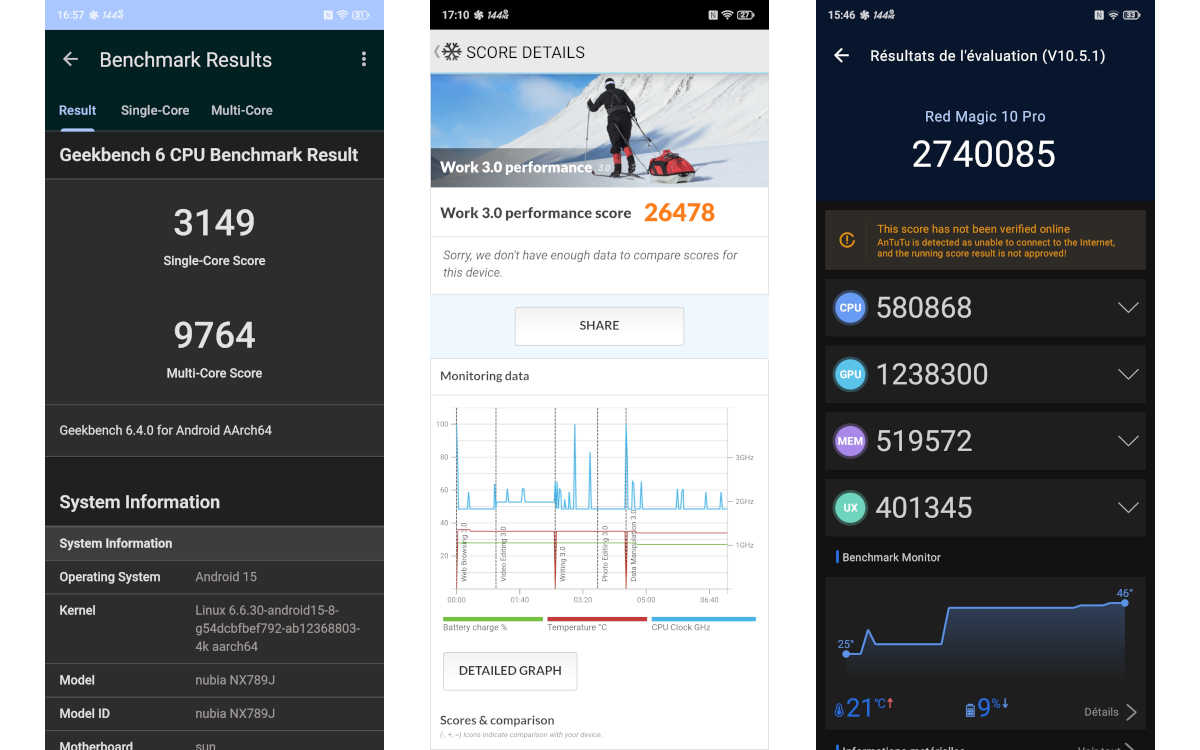
Task: Tap the 'Sorry, we don't have enough data' message
Action: click(590, 264)
